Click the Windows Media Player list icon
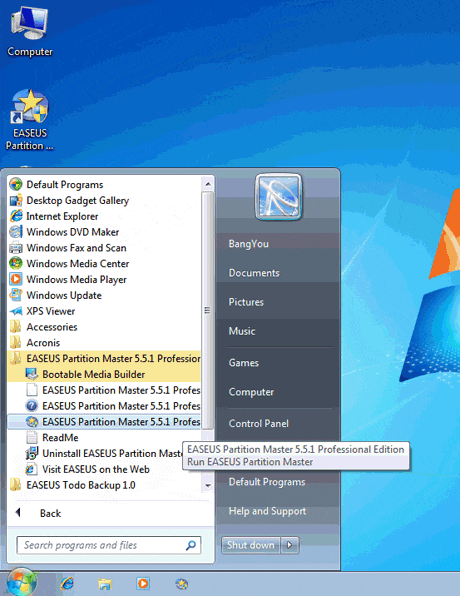Viewport: 460px width, 596px height. 16,279
